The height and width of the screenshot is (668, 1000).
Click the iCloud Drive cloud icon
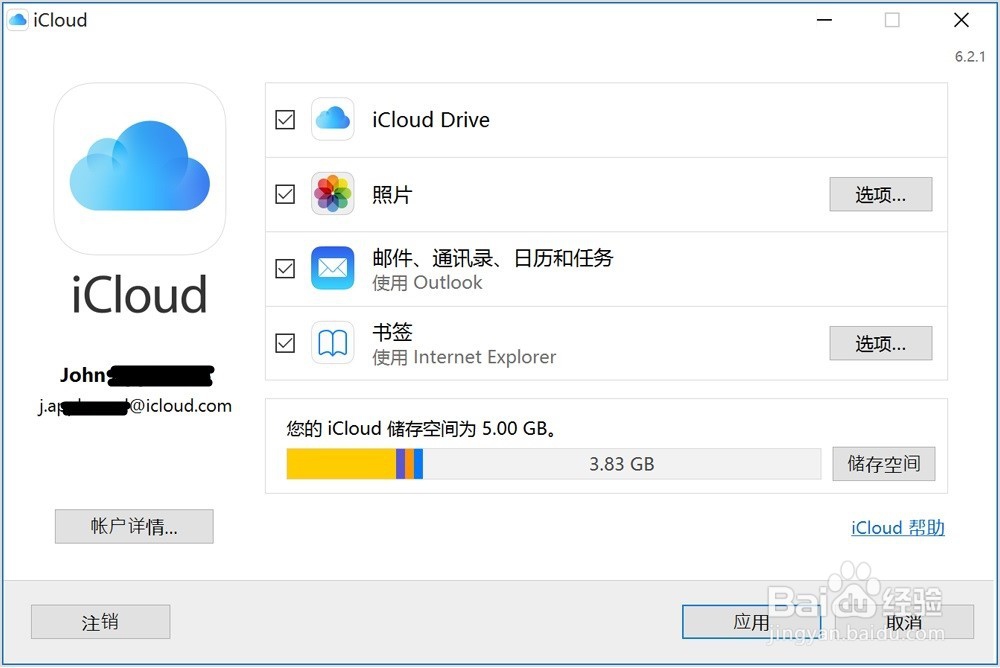[x=332, y=119]
